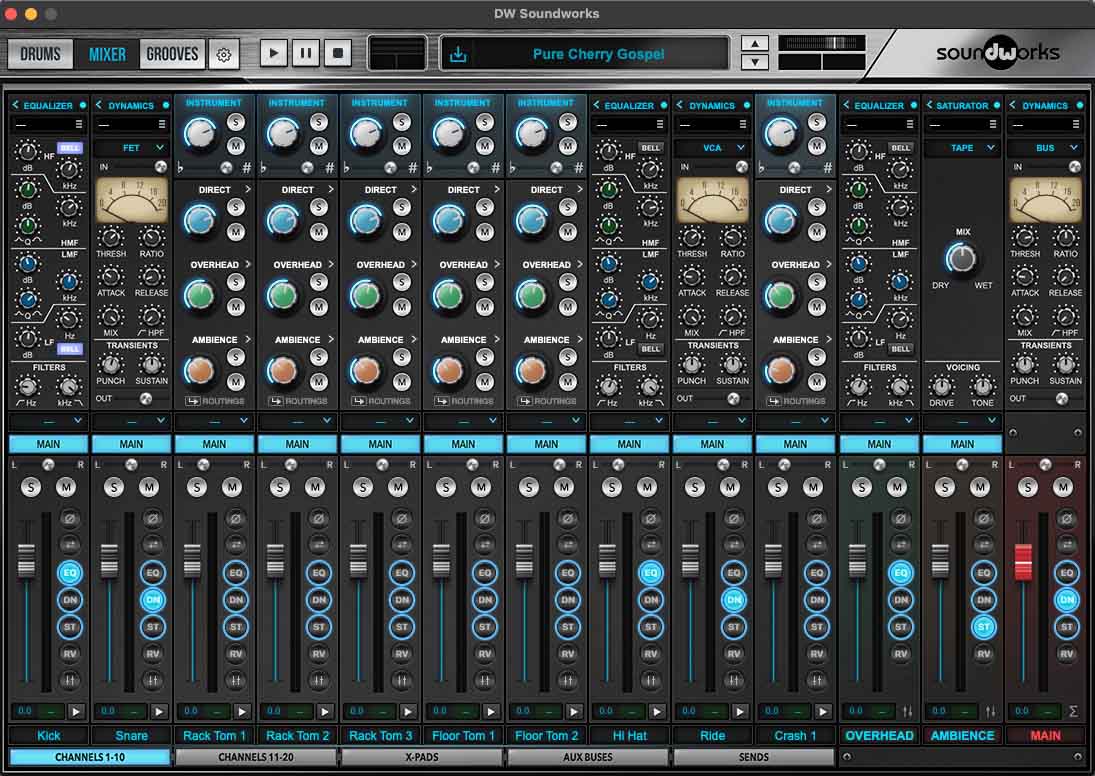Screen dimensions: 1095x776
Task: Mute the MAIN channel
Action: tap(1063, 487)
